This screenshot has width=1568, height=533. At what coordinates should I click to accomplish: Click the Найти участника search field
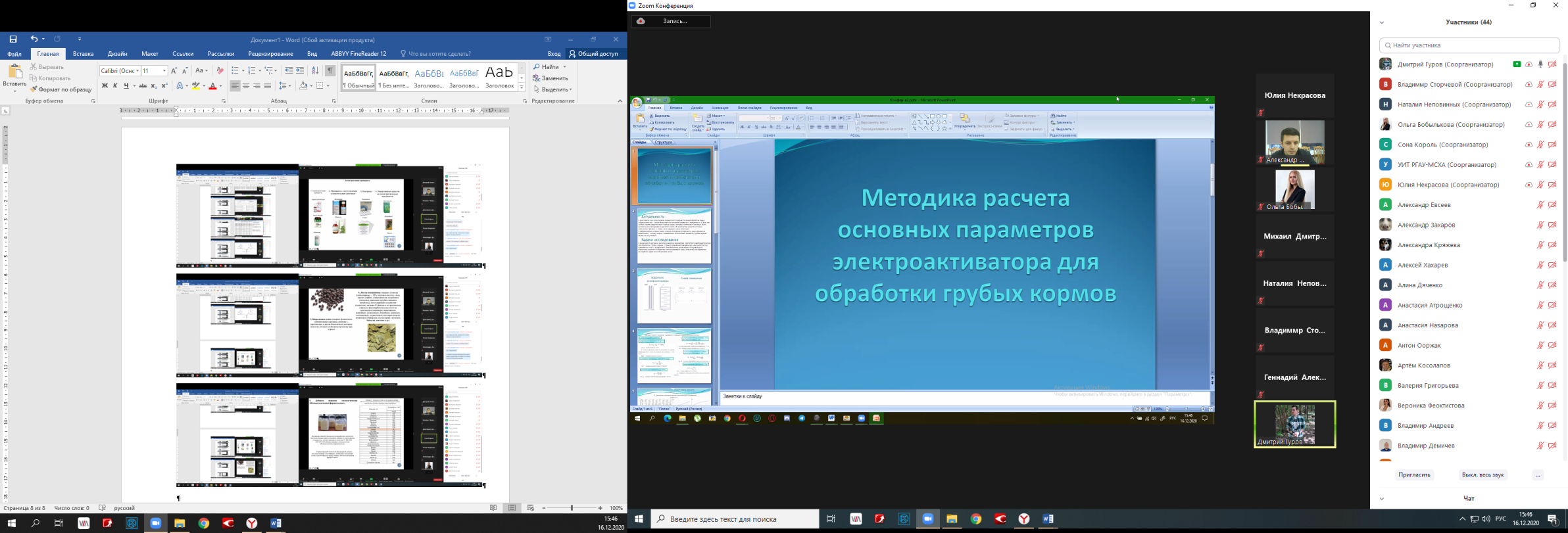click(x=1469, y=45)
